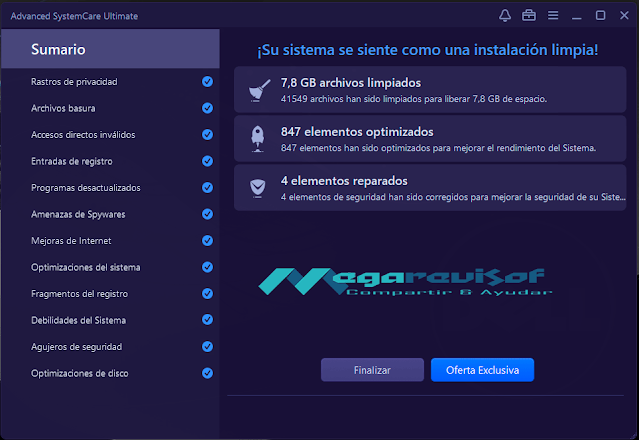The width and height of the screenshot is (639, 440).
Task: Select Amenazas de Spywares entry
Action: click(78, 214)
